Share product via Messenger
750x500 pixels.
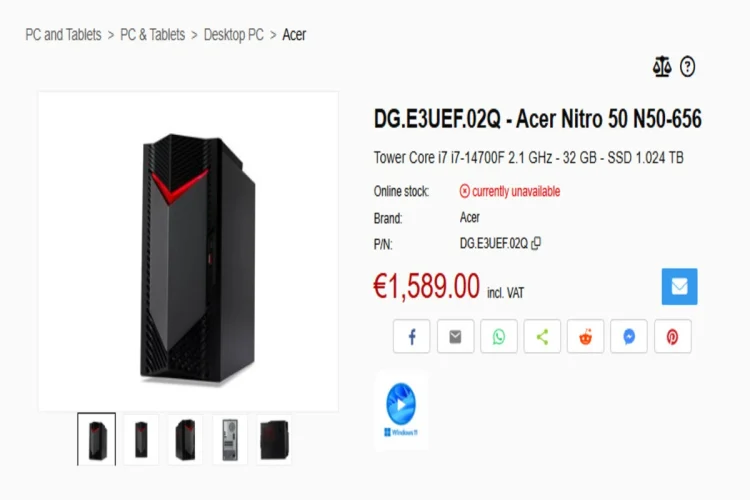(629, 337)
